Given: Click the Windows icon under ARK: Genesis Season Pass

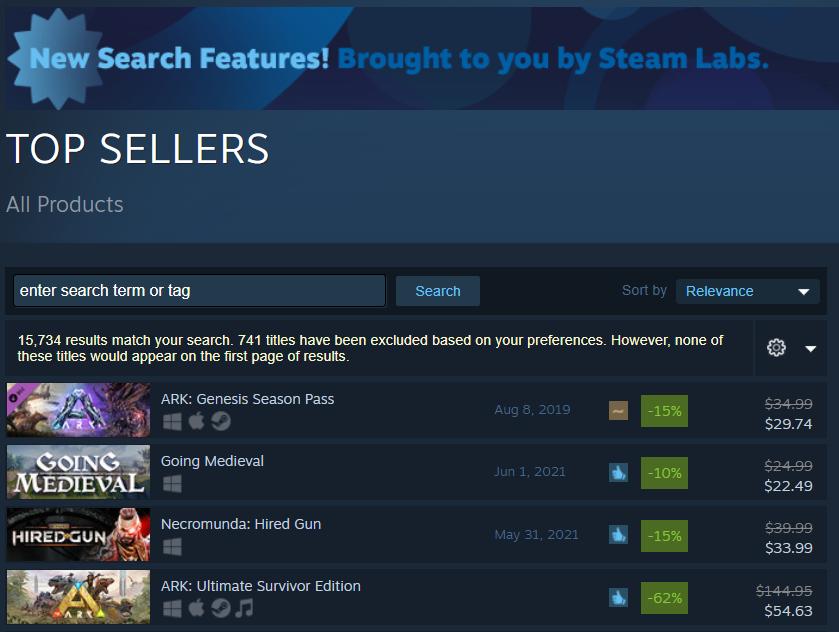Looking at the screenshot, I should [x=171, y=421].
